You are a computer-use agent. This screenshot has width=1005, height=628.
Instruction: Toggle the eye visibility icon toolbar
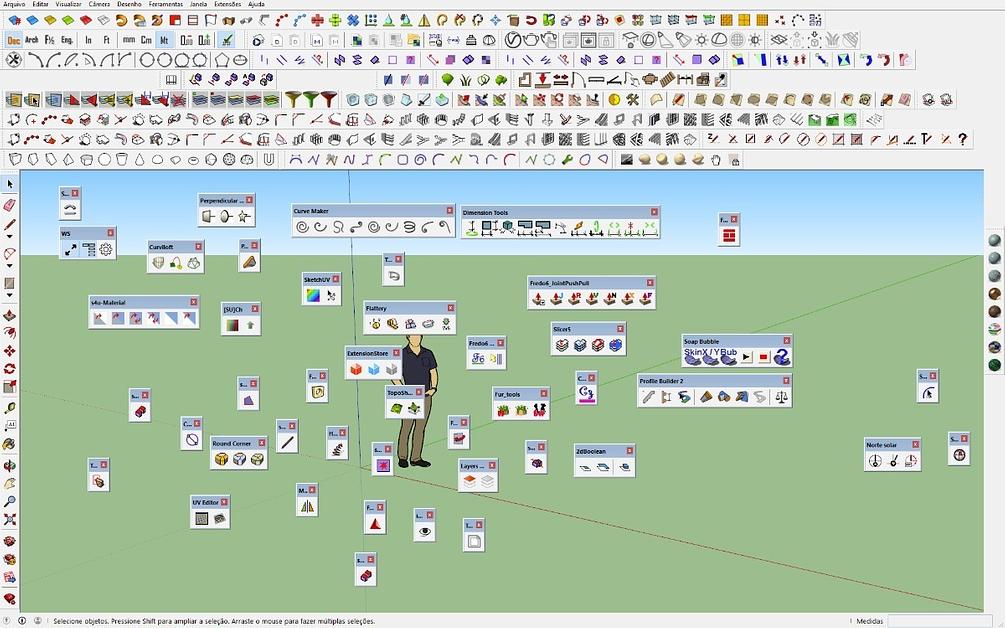tap(424, 531)
